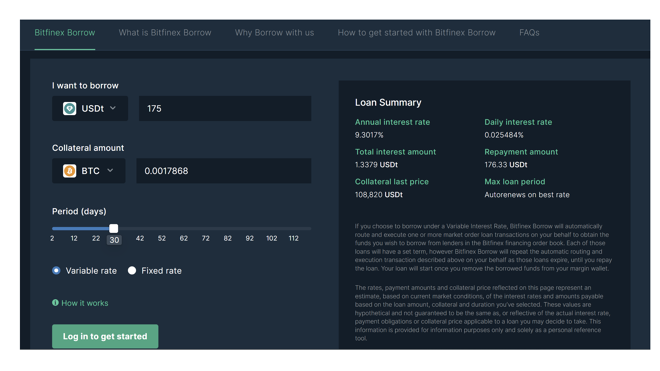The width and height of the screenshot is (660, 371).
Task: Click the 92 days tick label
Action: 250,238
